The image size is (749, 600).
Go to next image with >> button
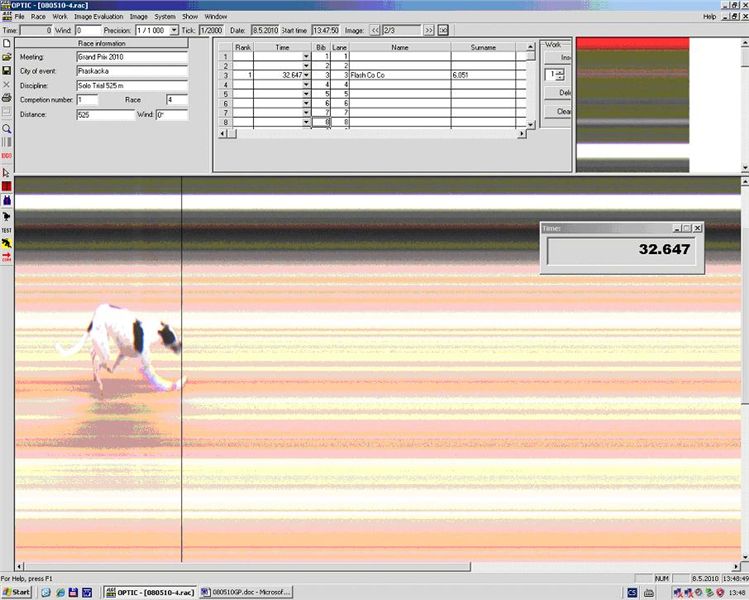[x=429, y=30]
